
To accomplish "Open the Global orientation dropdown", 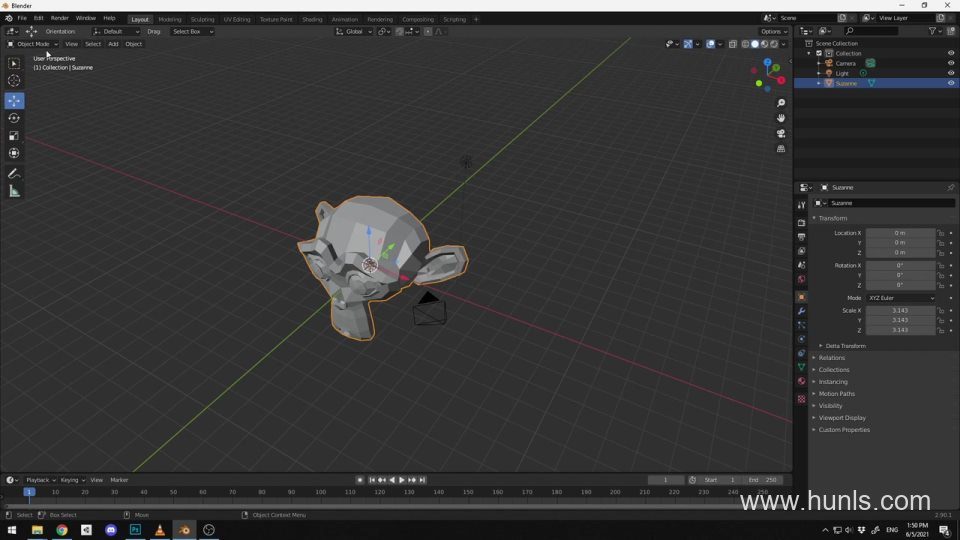I will click(354, 31).
